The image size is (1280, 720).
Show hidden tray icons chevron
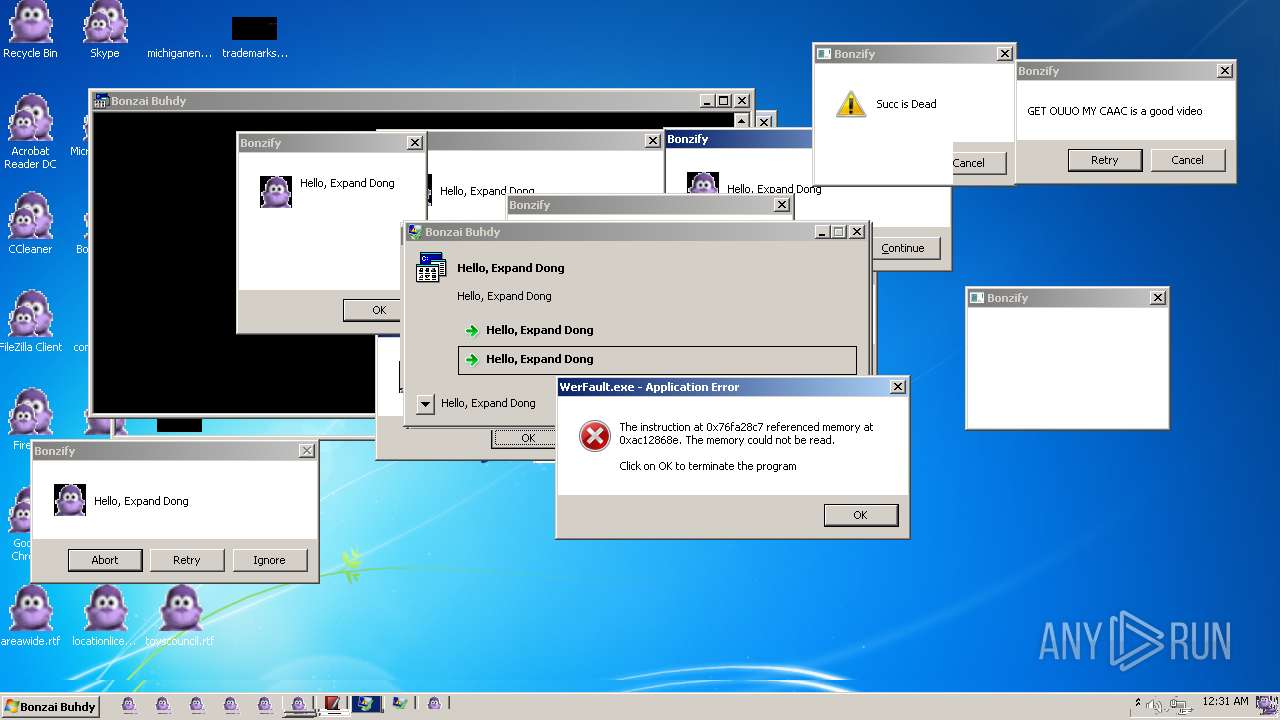(x=1138, y=702)
